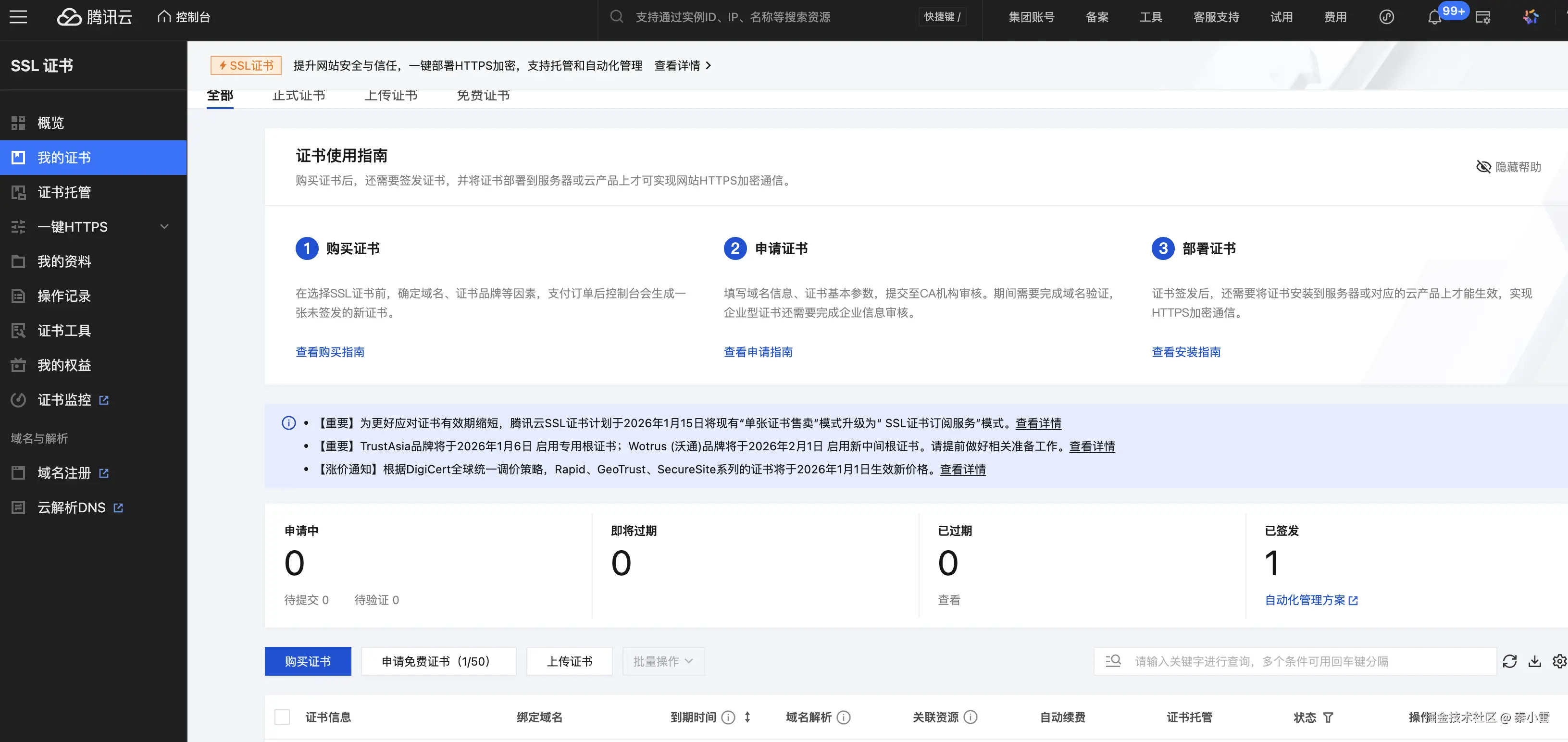Toggle sorting on the 到期时间 column
This screenshot has width=1568, height=742.
coord(748,717)
